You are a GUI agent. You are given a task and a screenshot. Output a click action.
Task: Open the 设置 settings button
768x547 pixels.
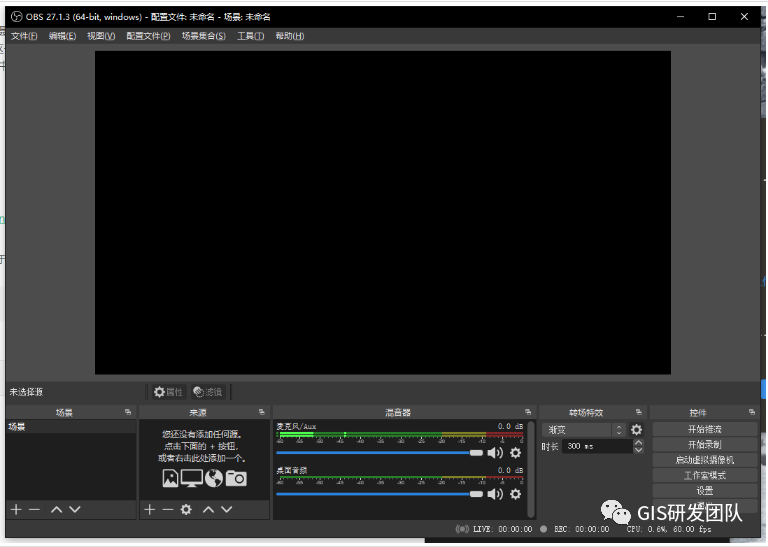pos(705,490)
